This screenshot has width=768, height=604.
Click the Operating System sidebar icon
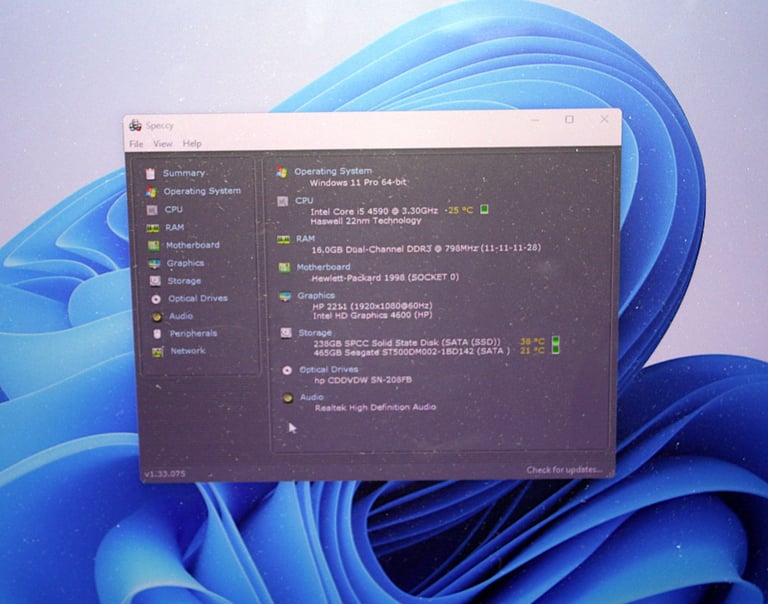pyautogui.click(x=151, y=192)
